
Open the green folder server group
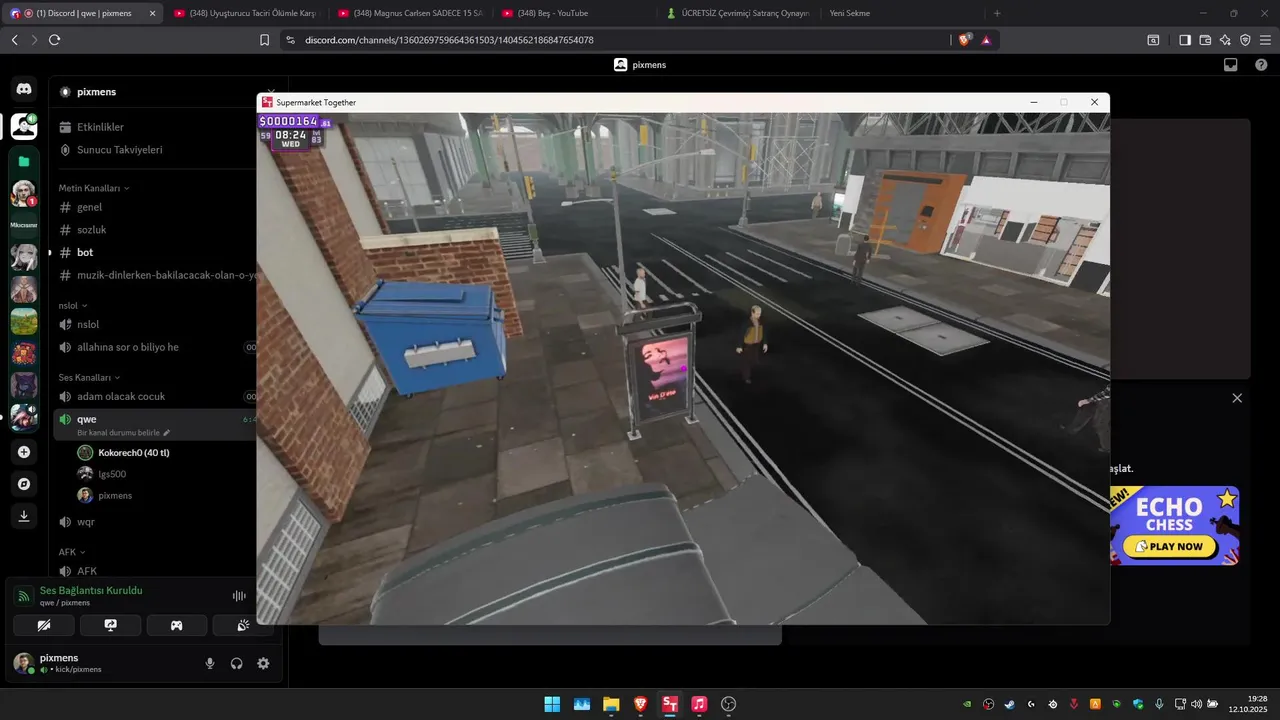(24, 161)
